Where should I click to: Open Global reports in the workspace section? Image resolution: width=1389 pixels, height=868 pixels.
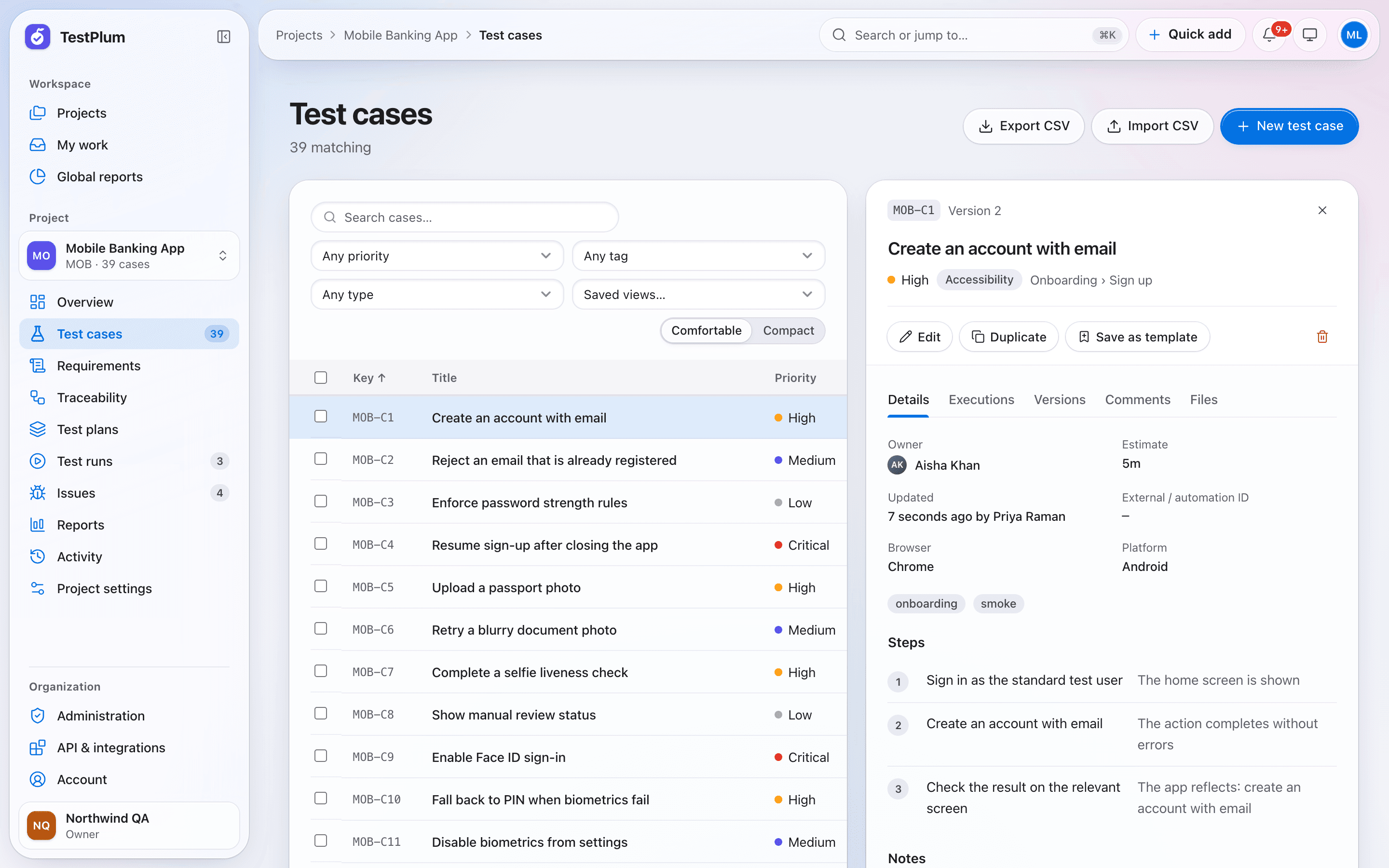[129, 177]
